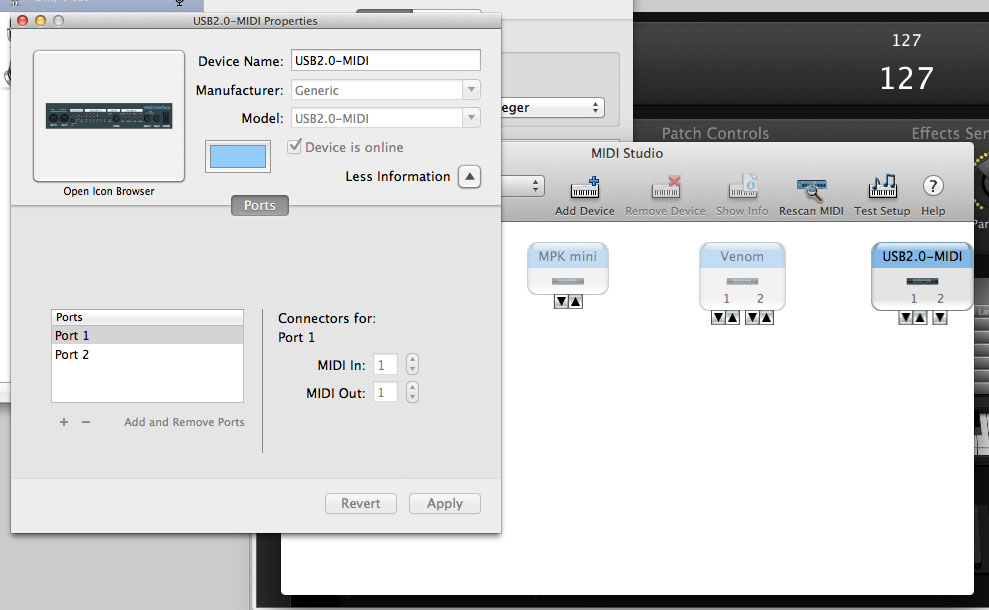Select the Venom device
Viewport: 989px width, 610px height.
(742, 276)
